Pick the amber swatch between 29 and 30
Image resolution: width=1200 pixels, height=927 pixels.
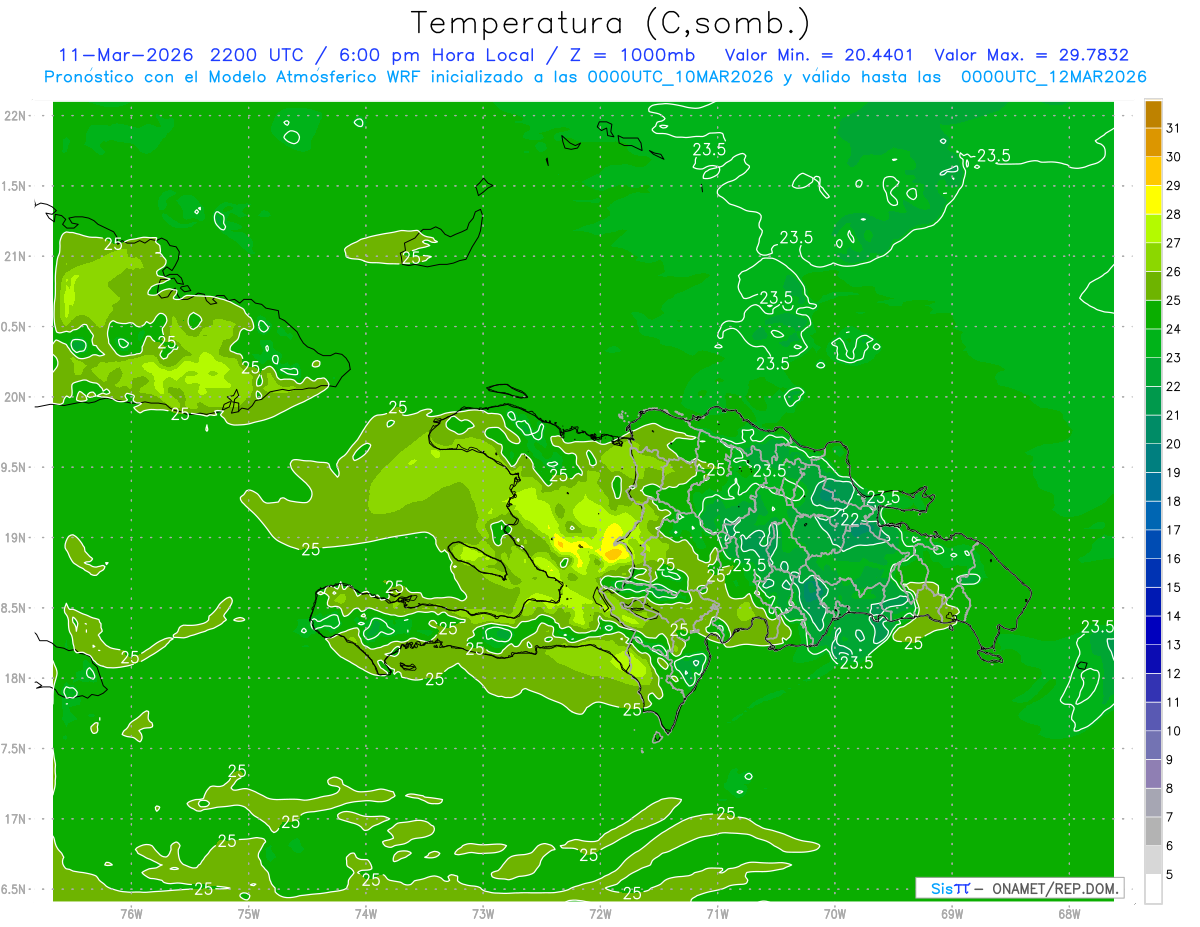1153,171
